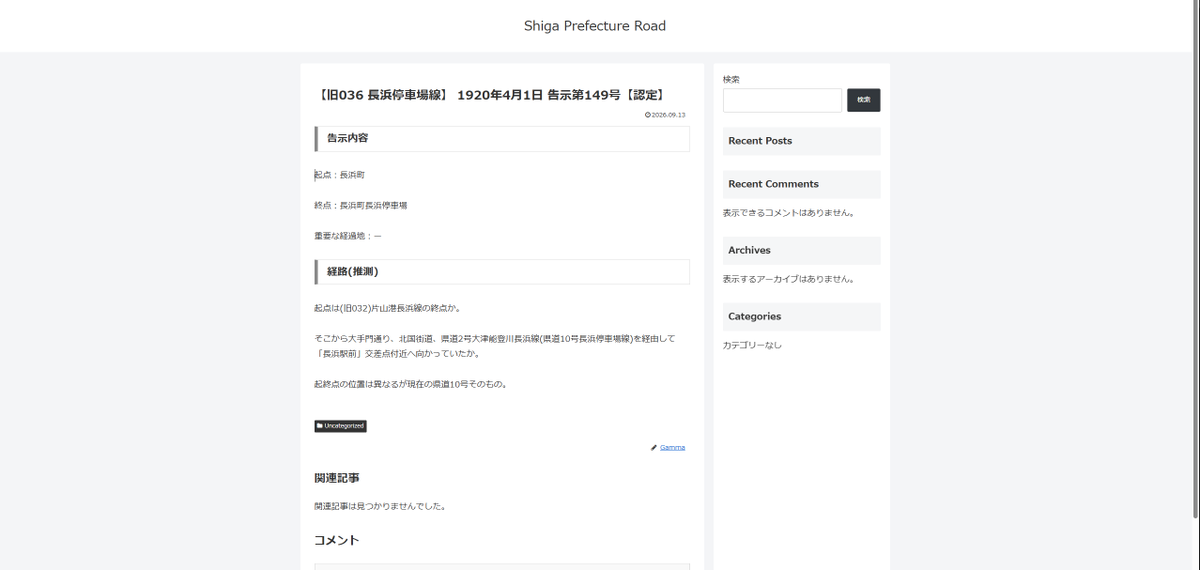Open the Uncategorized category tag
1200x570 pixels.
(x=341, y=426)
